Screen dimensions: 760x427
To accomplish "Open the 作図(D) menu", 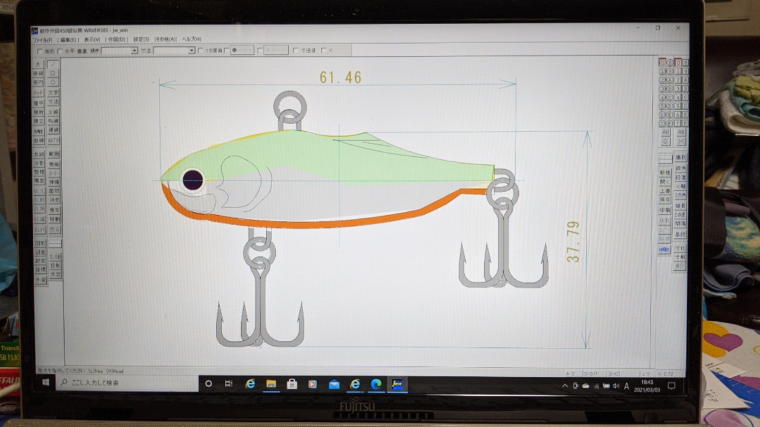I will [116, 39].
